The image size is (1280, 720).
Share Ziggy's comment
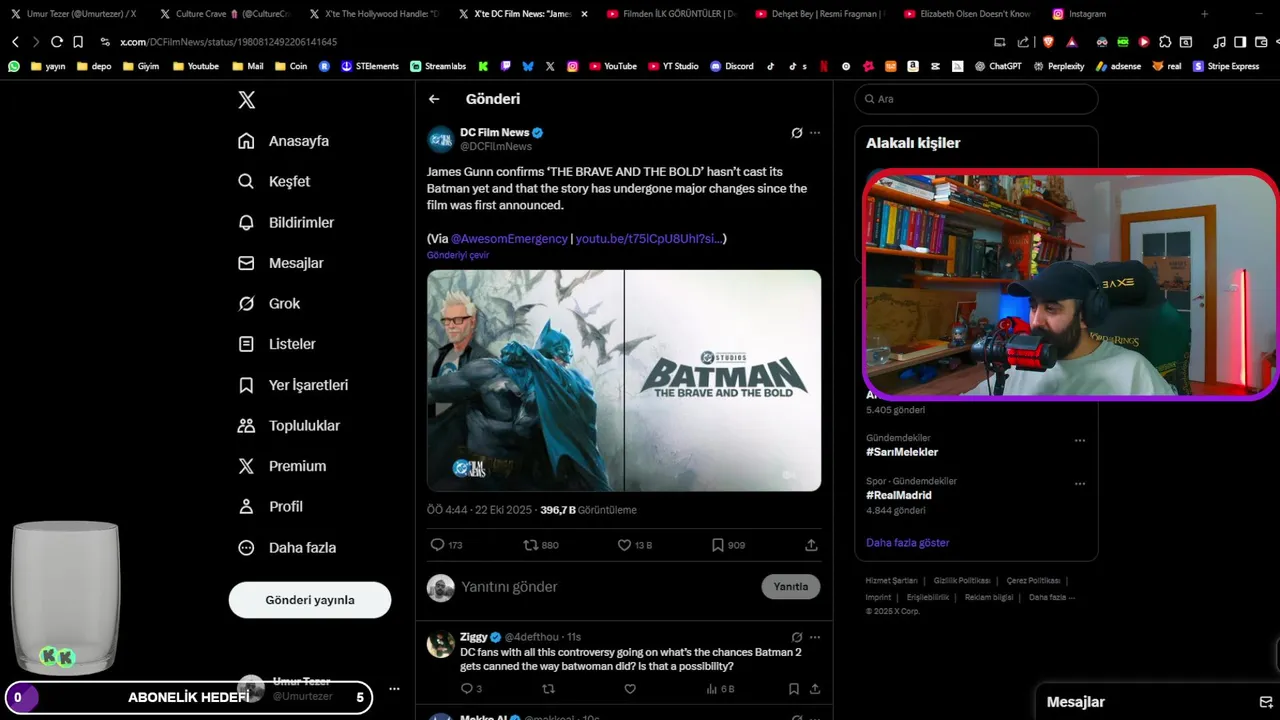pyautogui.click(x=815, y=689)
